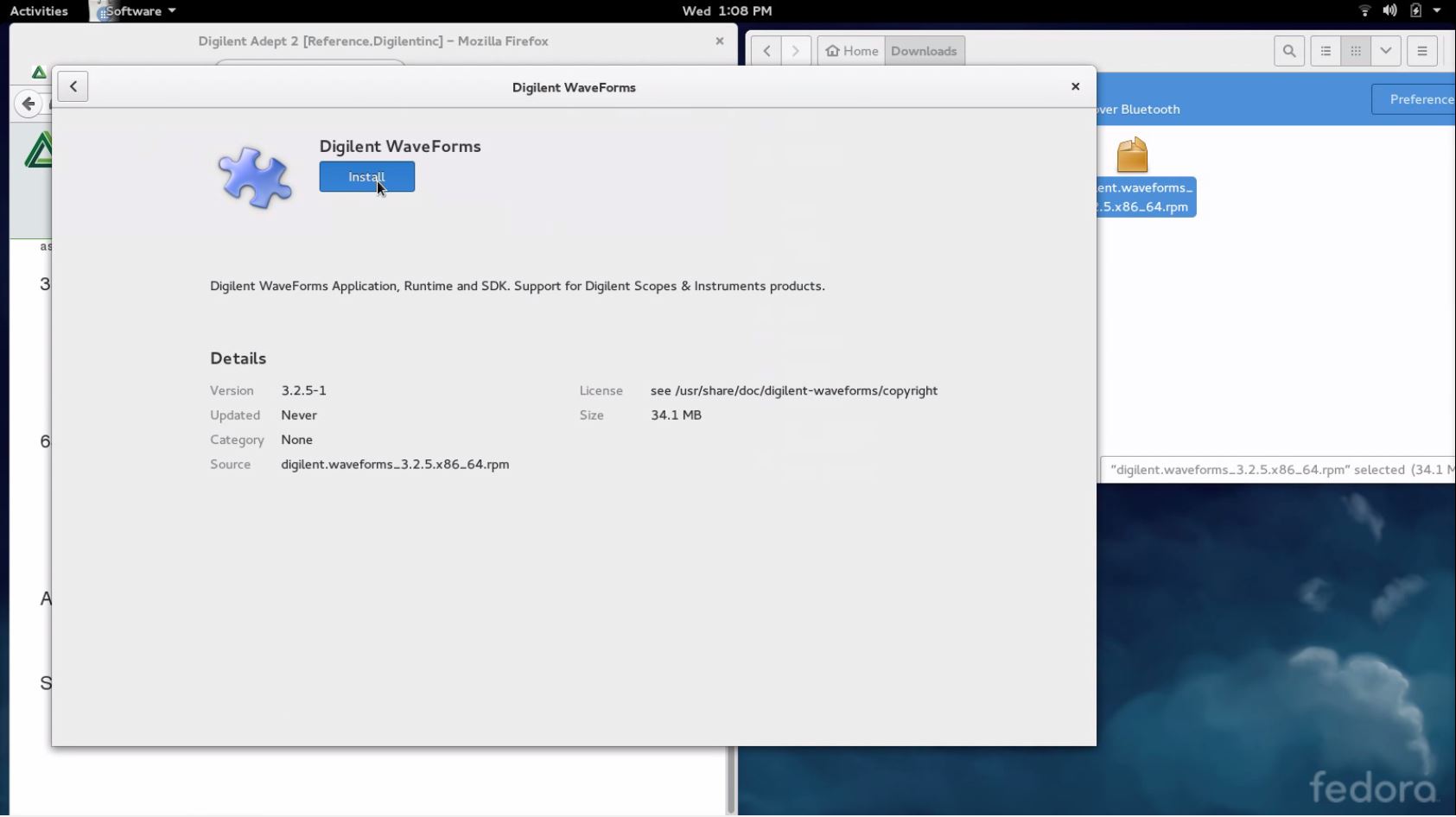Click the Firefox back arrow button
Image resolution: width=1456 pixels, height=817 pixels.
point(29,104)
